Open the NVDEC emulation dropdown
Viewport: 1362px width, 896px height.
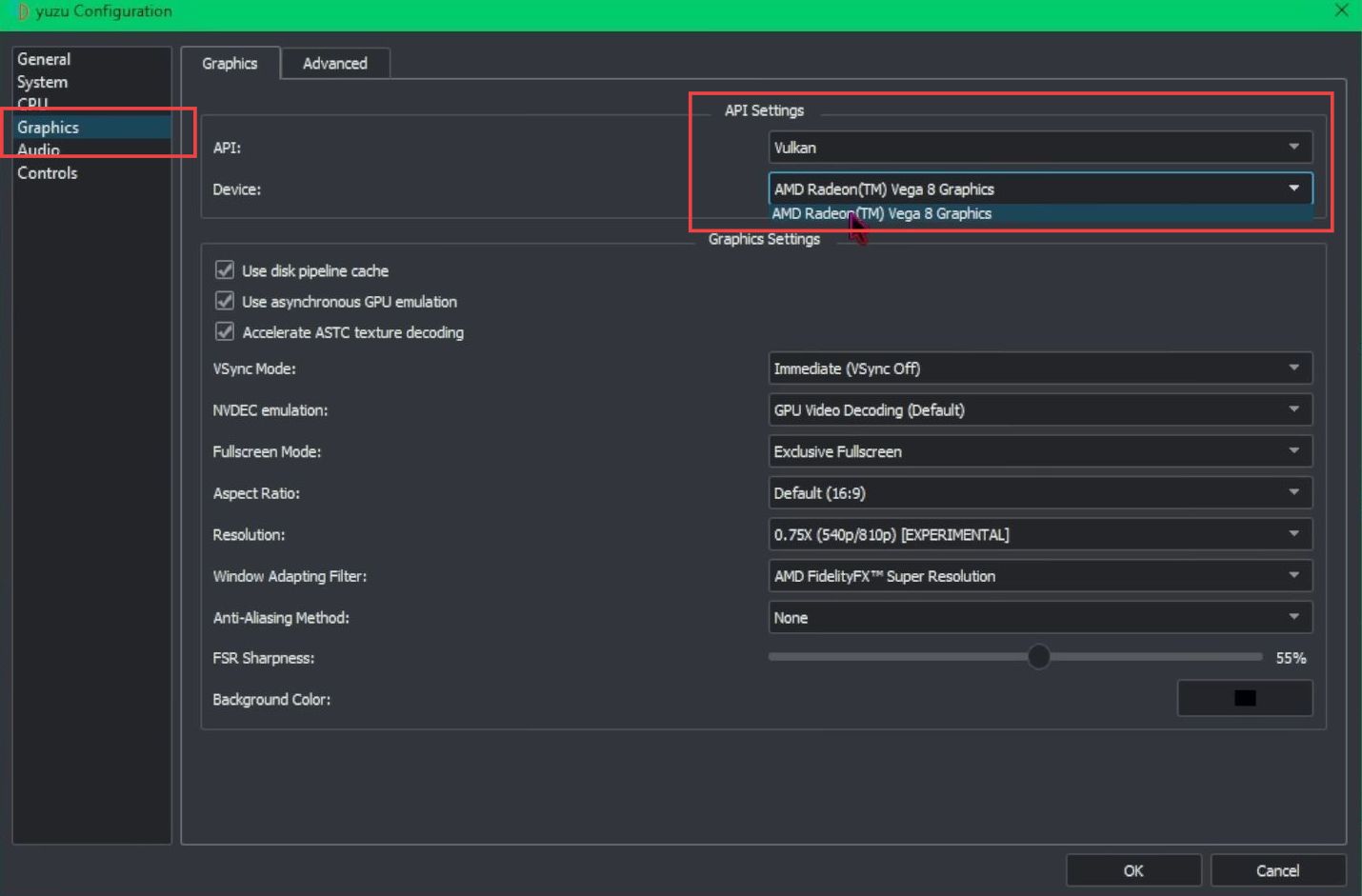(1040, 409)
